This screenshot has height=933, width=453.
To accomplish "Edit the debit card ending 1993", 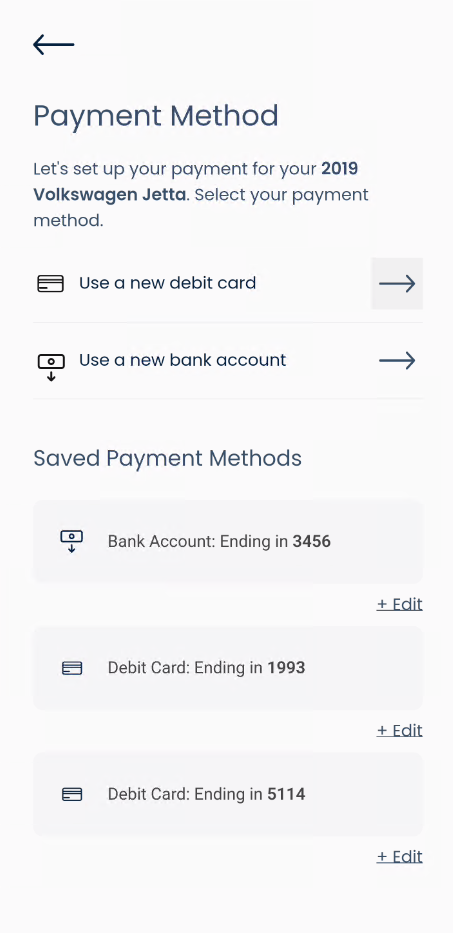I will [399, 730].
